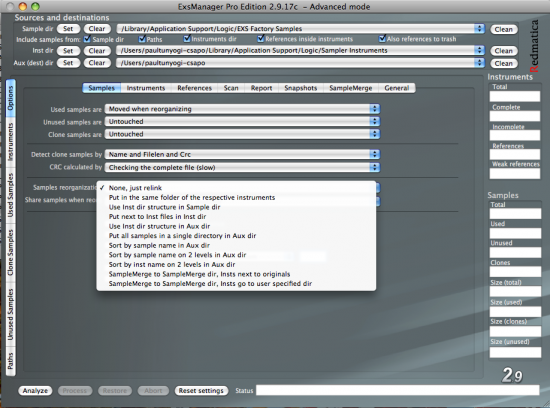550x408 pixels.
Task: Select the Unused Samples side tab
Action: (11, 314)
